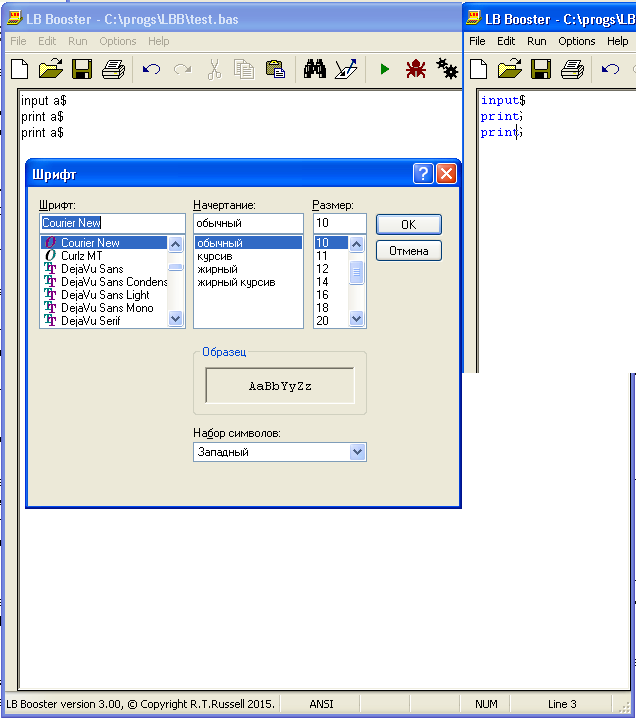Select font size 18

331,308
